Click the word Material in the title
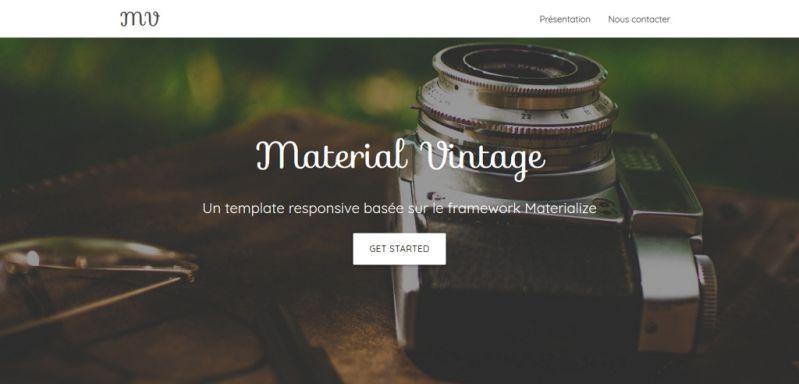The height and width of the screenshot is (384, 799). point(331,155)
